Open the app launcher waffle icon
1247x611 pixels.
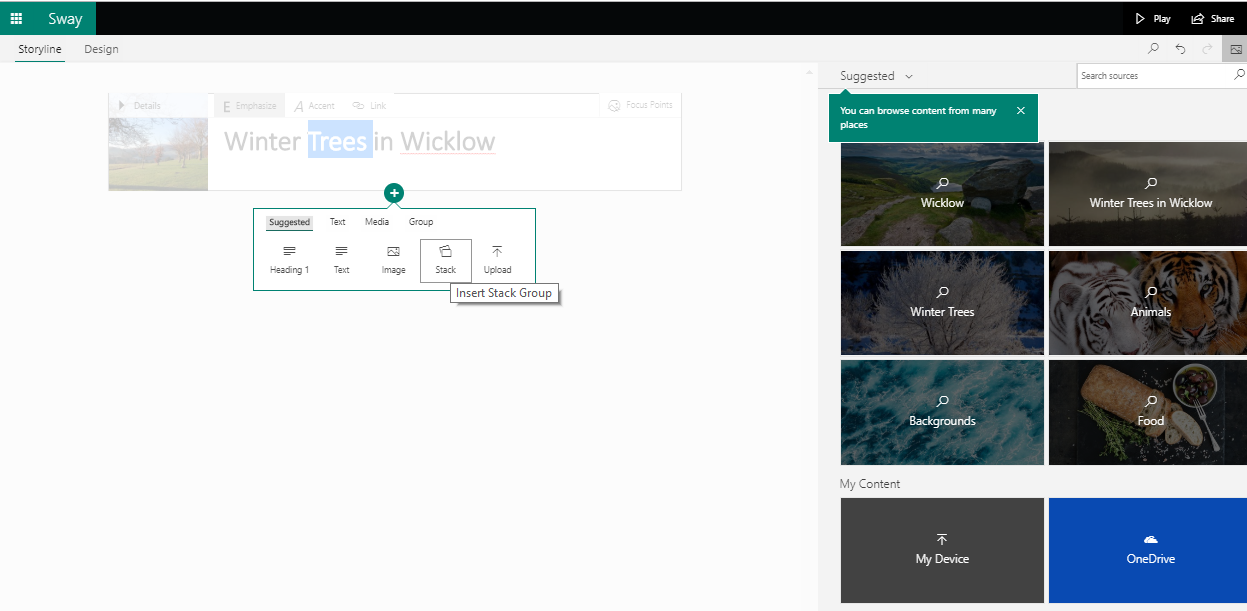[x=16, y=18]
